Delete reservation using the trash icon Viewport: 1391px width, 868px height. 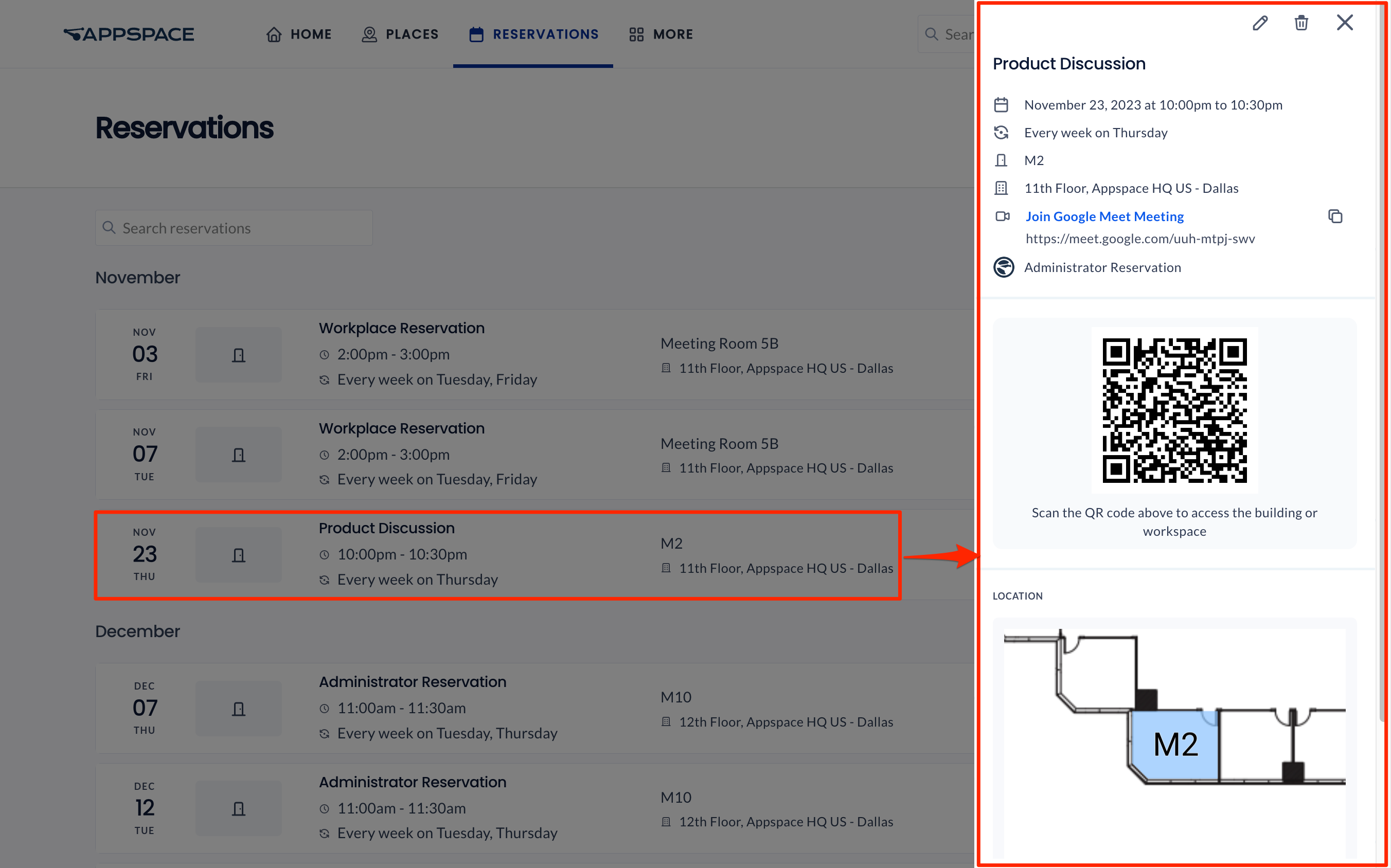[1301, 23]
